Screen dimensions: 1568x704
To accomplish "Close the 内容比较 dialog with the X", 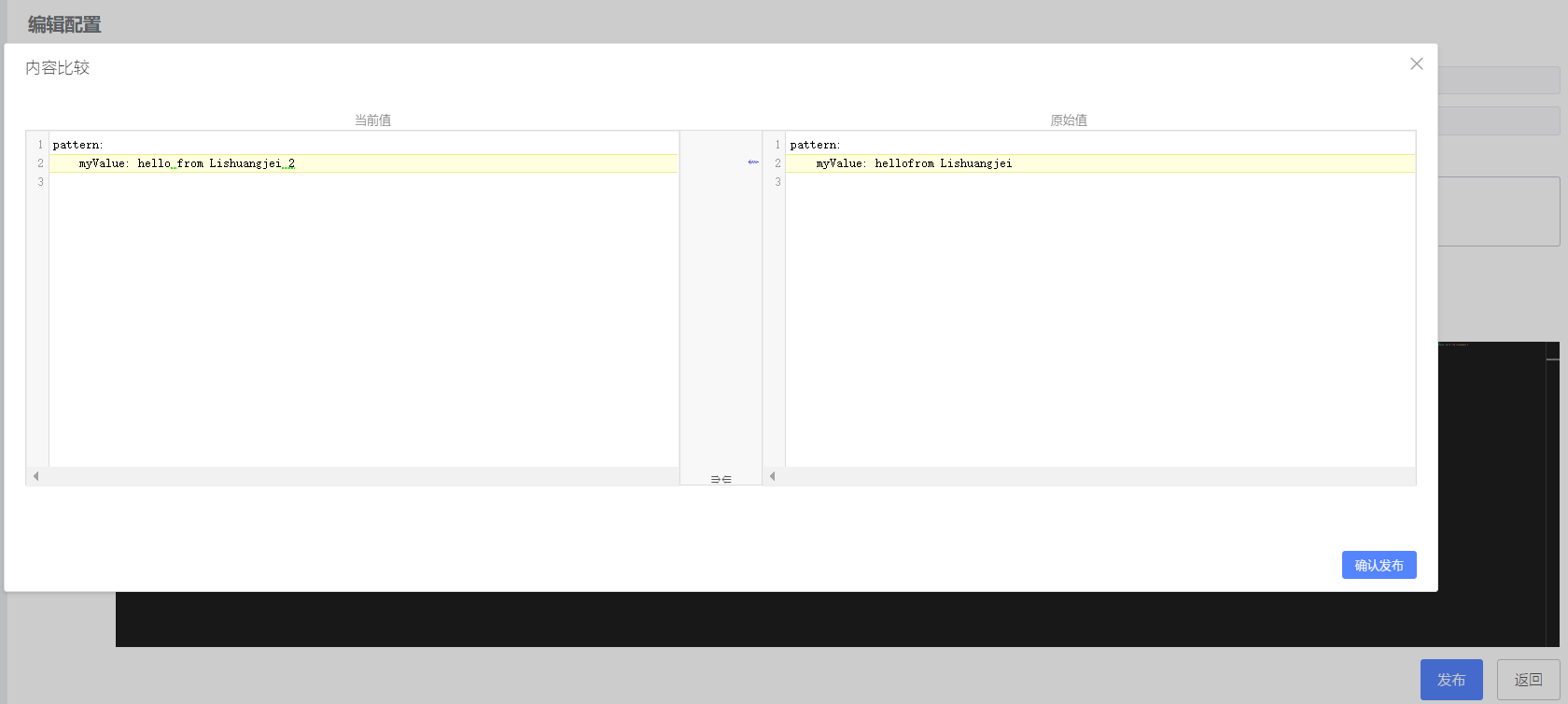I will point(1416,63).
